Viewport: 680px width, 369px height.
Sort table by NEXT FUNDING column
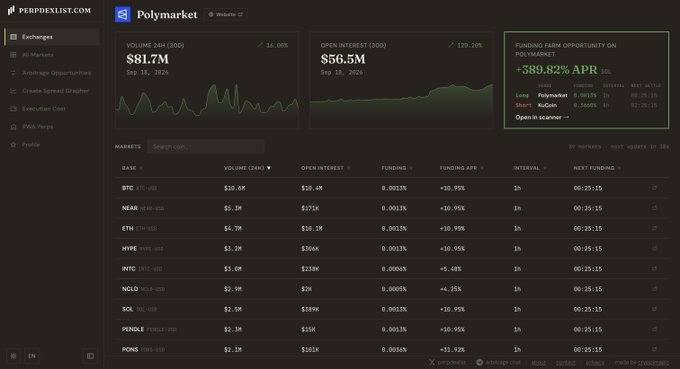[597, 168]
